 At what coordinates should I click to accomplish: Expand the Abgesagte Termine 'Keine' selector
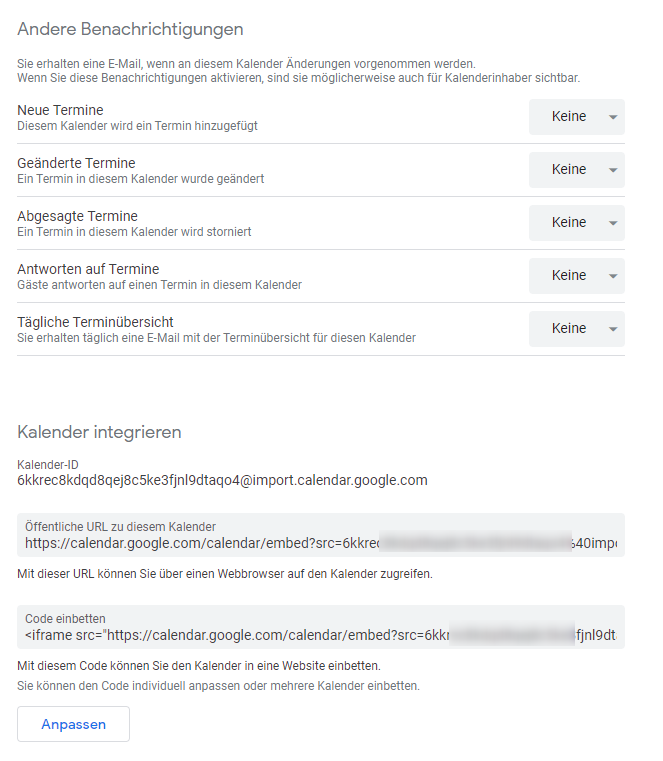coord(570,223)
